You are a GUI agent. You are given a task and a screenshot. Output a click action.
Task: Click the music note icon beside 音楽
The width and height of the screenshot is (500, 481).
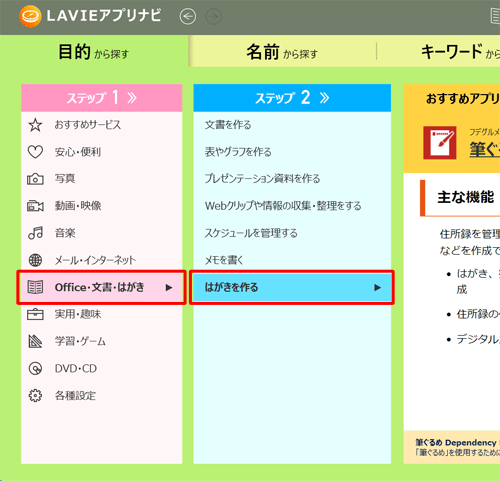pos(35,233)
